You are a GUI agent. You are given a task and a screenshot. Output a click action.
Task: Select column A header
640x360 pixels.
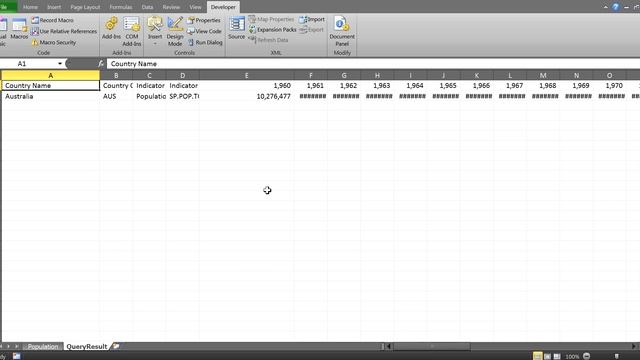pos(51,76)
